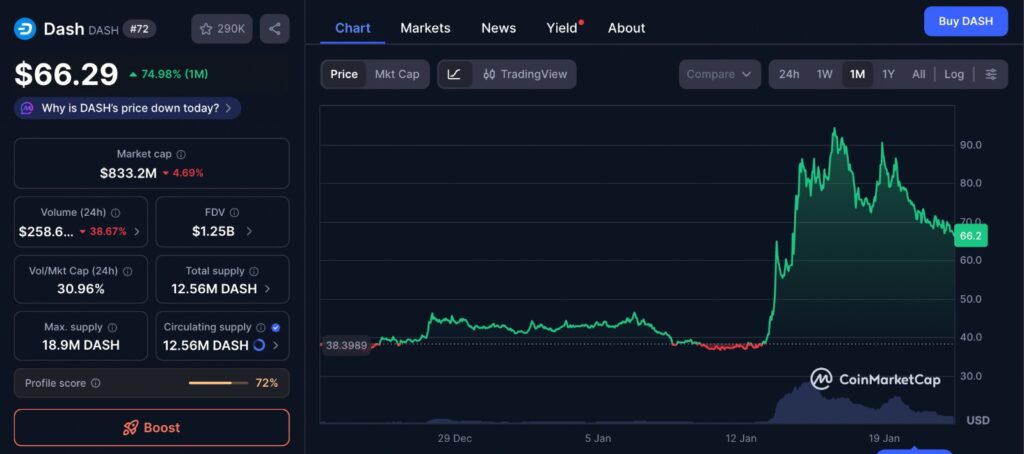
Task: Add Dash to watchlist via star 290K
Action: point(222,29)
